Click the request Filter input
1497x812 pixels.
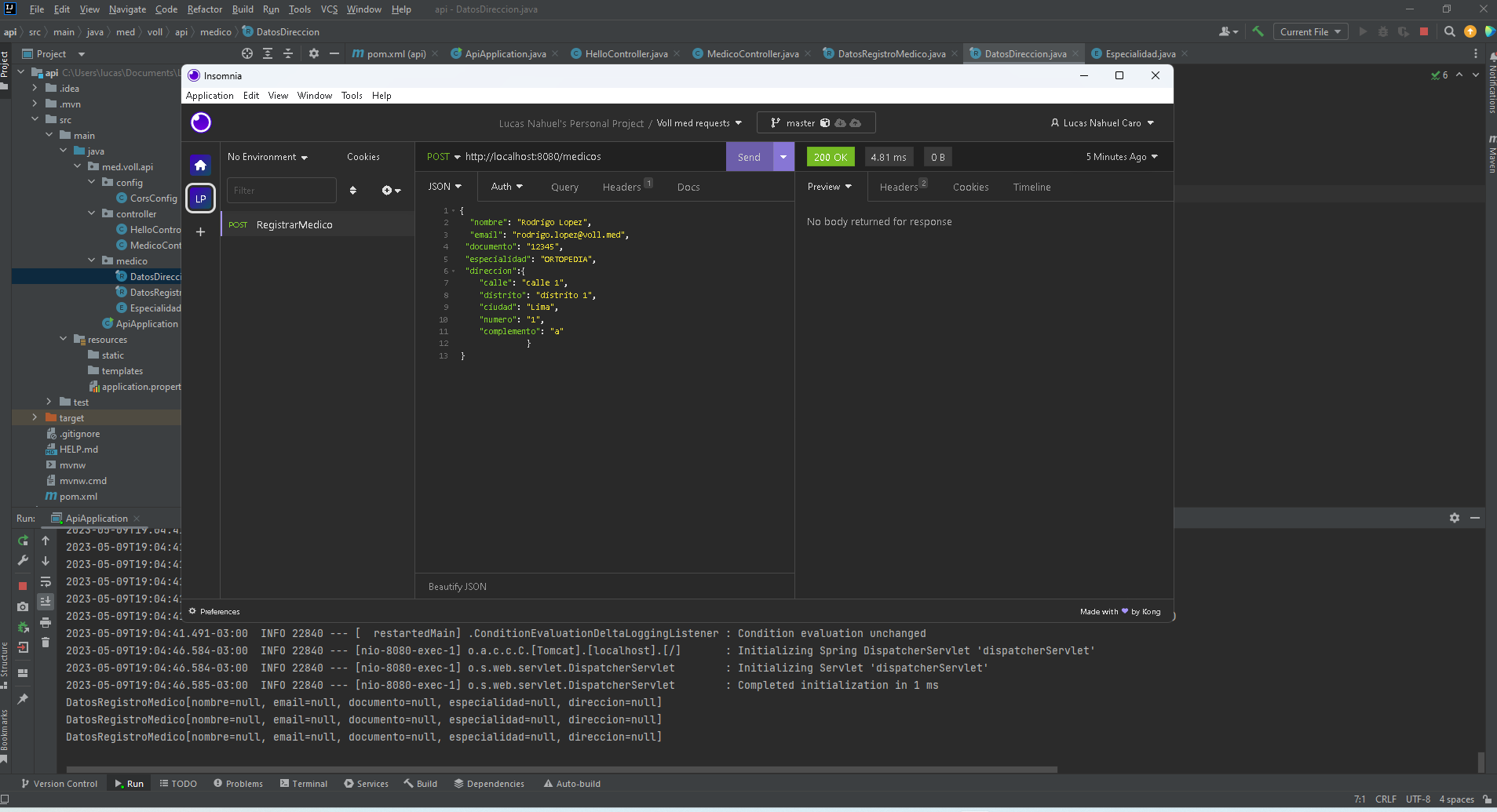(281, 191)
